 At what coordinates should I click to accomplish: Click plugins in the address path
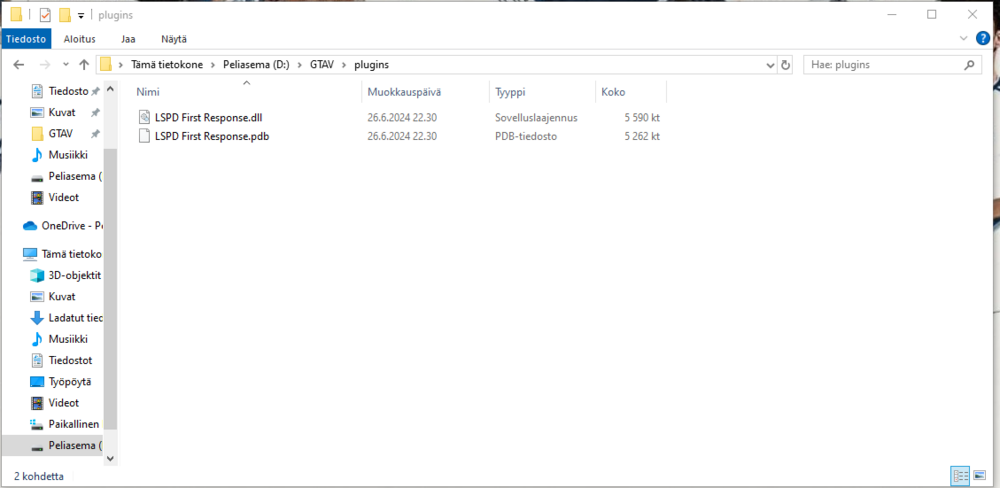coord(371,64)
